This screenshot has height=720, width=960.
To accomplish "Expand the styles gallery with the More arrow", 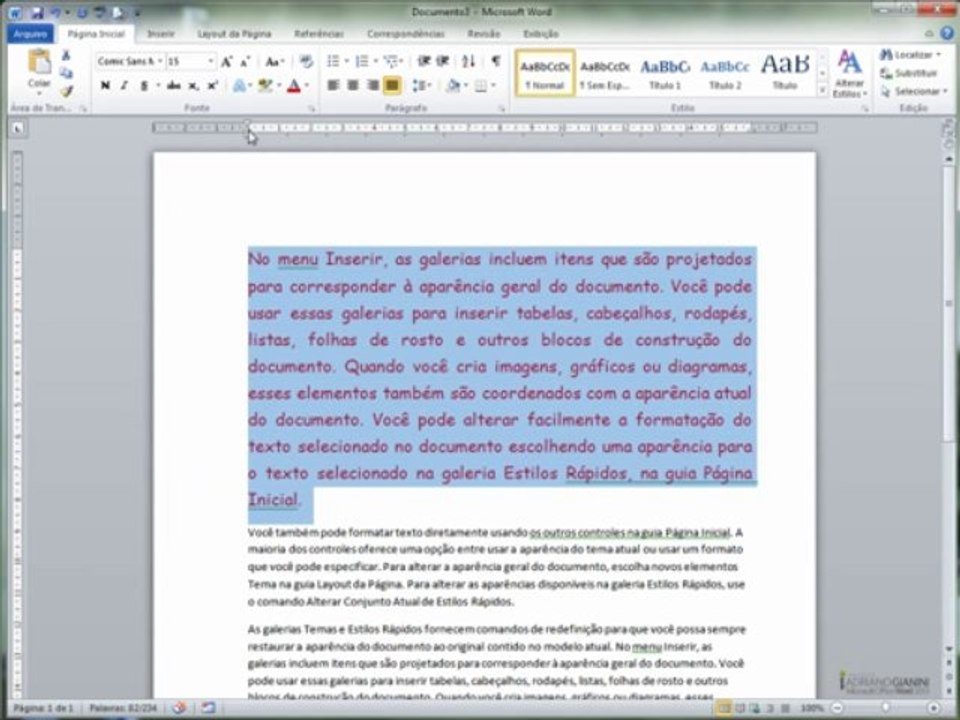I will click(x=822, y=90).
